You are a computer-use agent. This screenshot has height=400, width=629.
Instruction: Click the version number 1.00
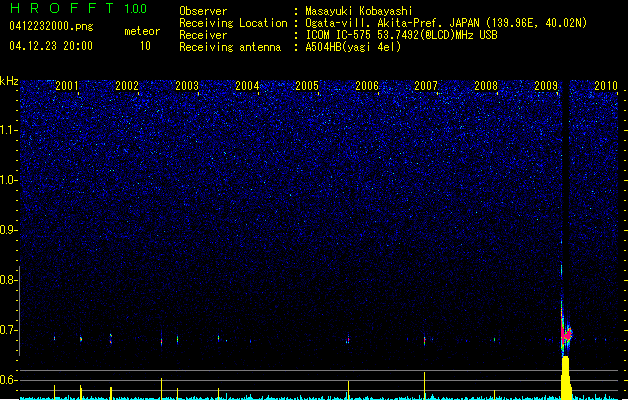(x=135, y=8)
